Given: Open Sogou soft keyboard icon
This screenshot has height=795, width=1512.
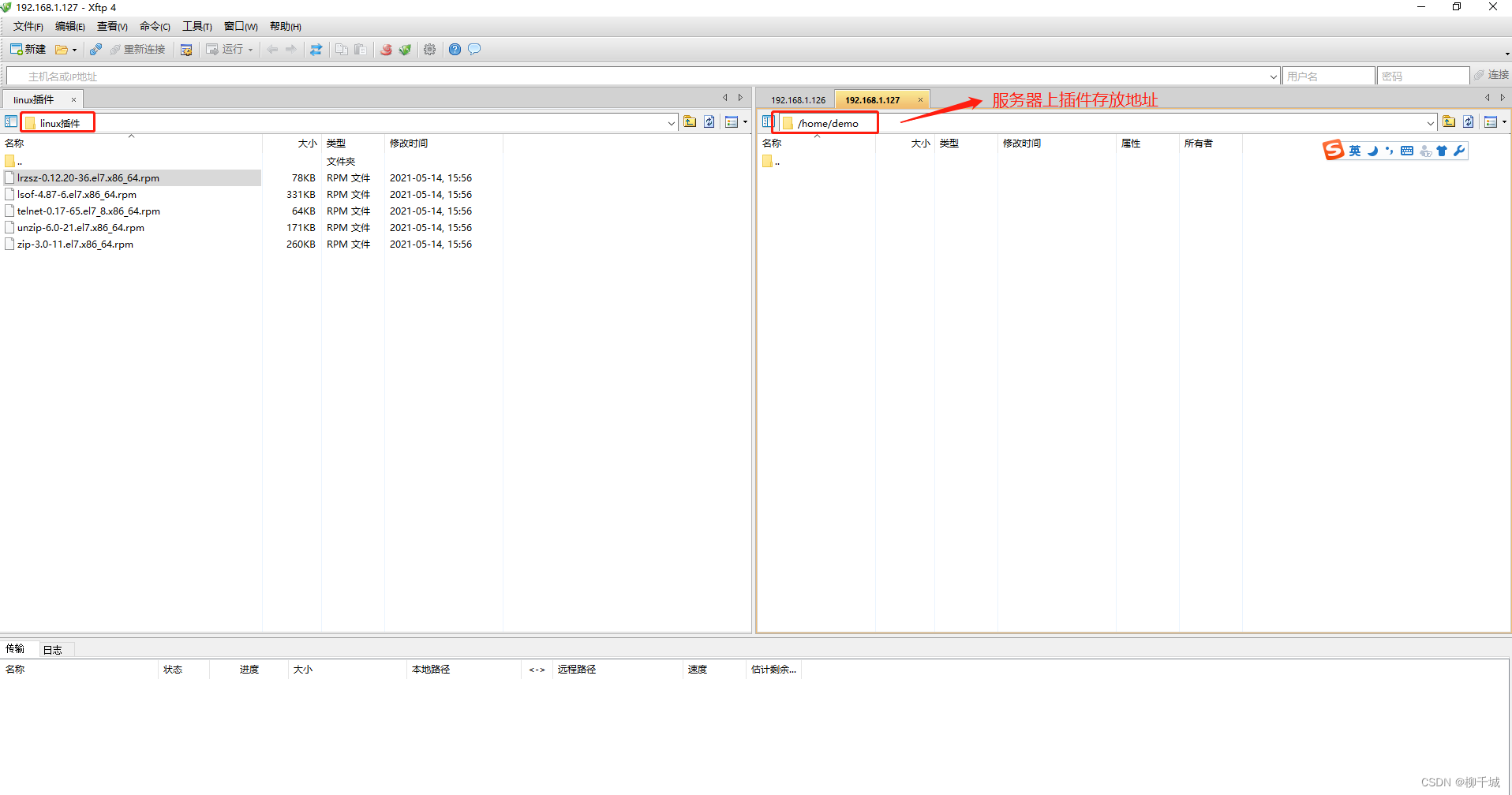Looking at the screenshot, I should click(x=1407, y=151).
